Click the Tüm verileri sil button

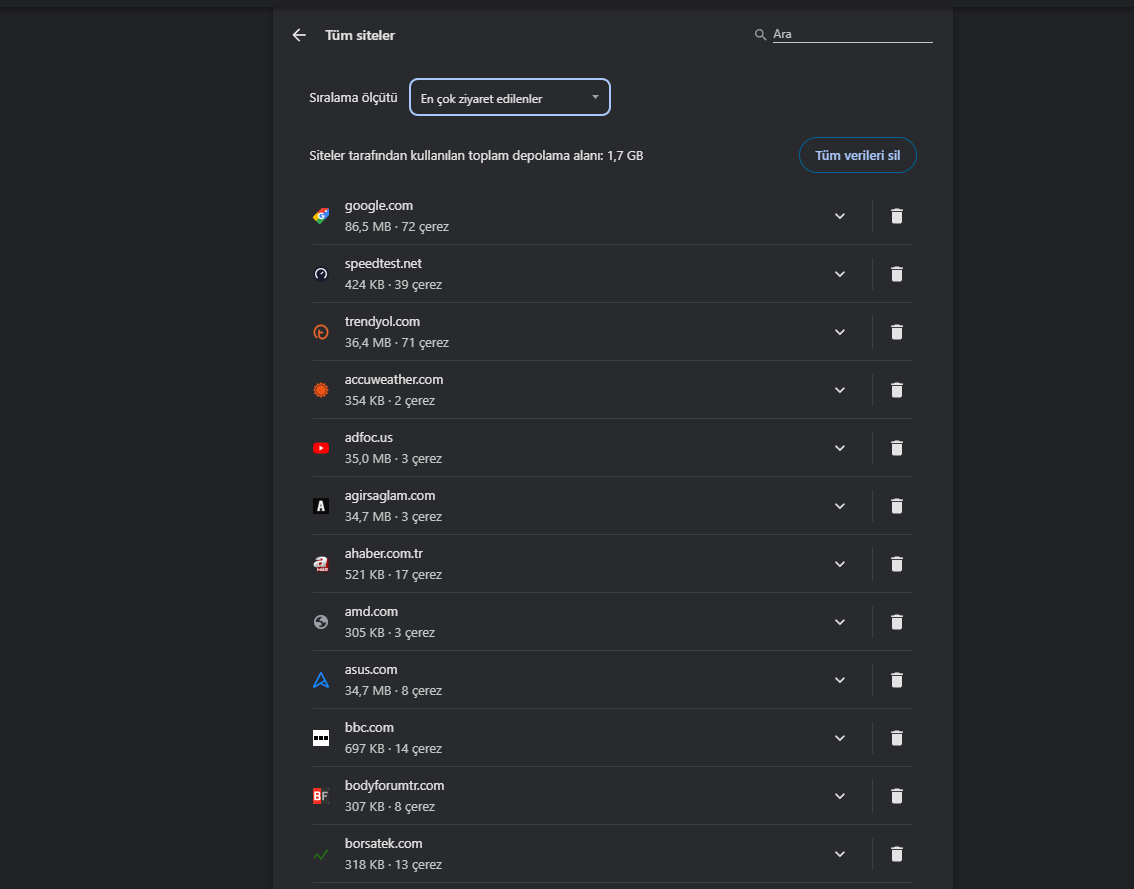(x=857, y=155)
